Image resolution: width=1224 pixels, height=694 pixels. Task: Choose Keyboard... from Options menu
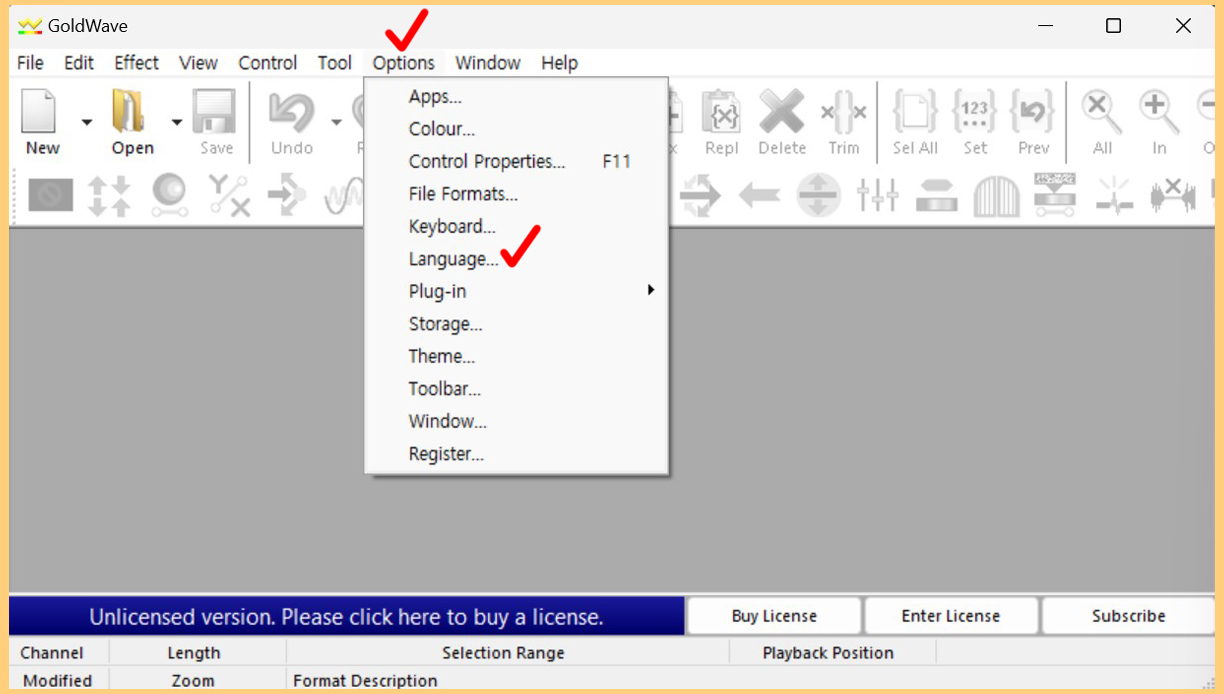pos(517,226)
